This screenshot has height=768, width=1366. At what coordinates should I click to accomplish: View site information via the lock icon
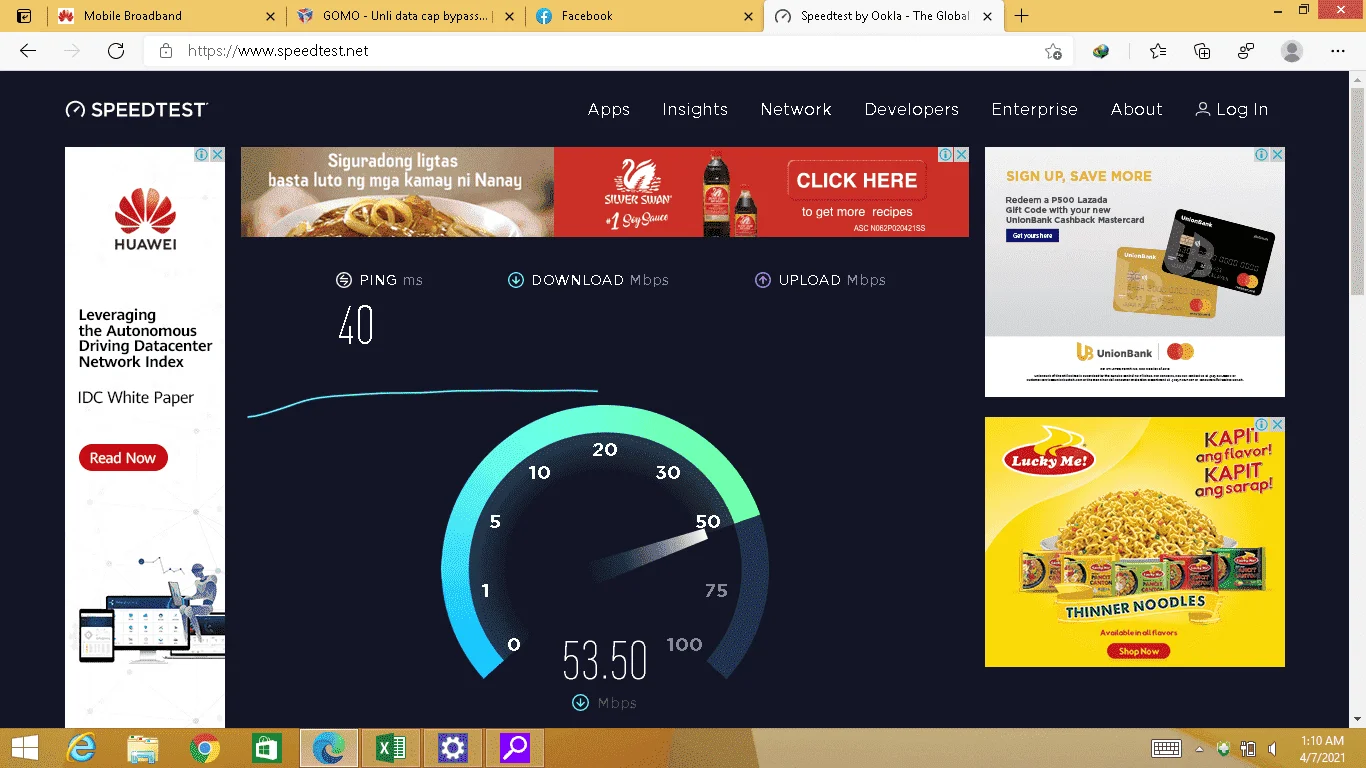point(166,51)
